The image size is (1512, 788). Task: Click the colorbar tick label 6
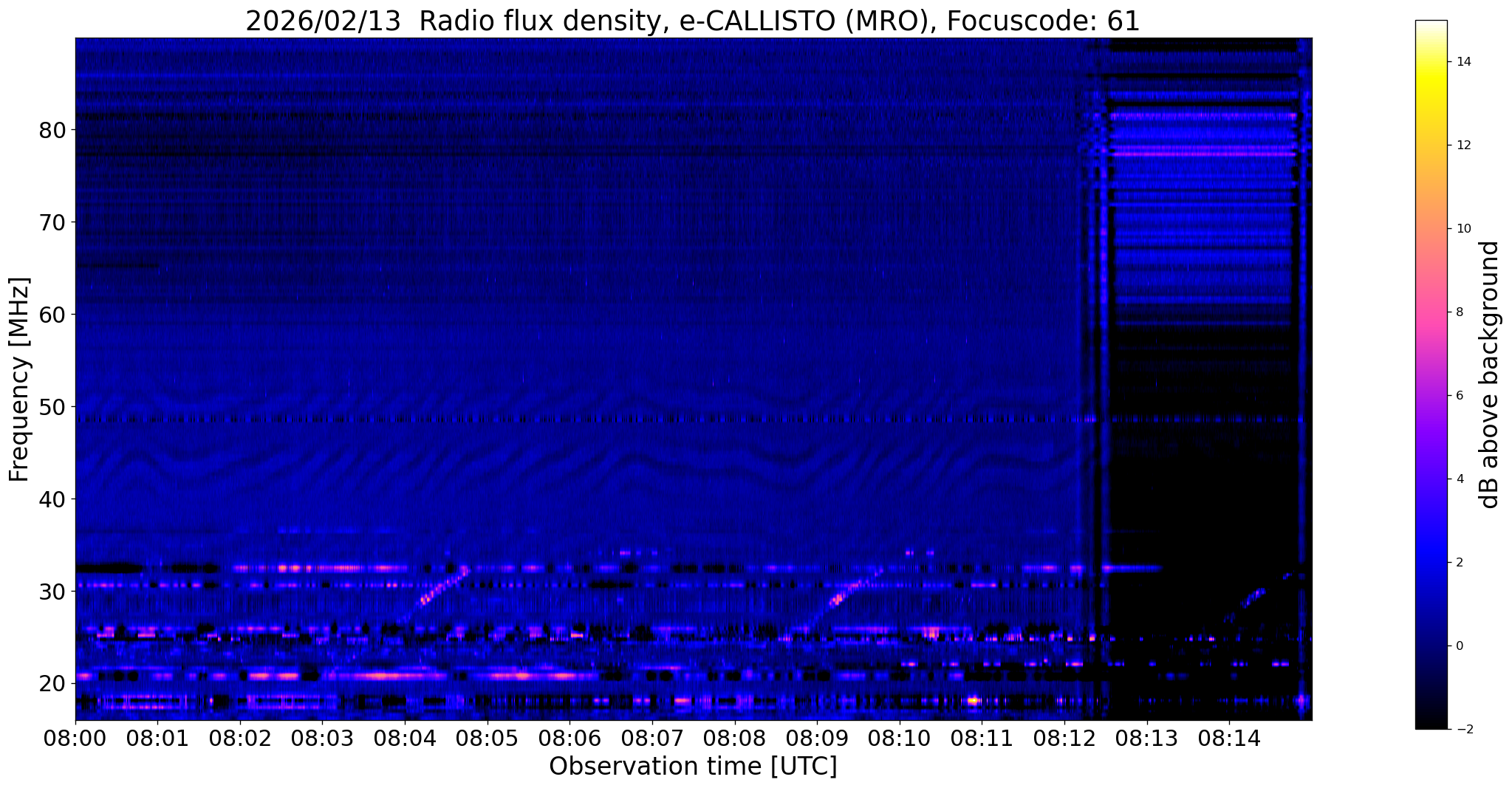pyautogui.click(x=1458, y=396)
